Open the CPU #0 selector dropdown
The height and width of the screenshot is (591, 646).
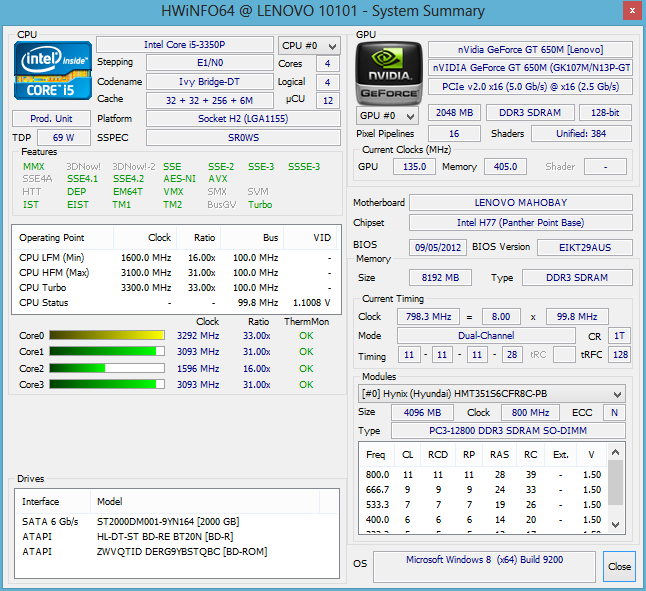pyautogui.click(x=309, y=46)
